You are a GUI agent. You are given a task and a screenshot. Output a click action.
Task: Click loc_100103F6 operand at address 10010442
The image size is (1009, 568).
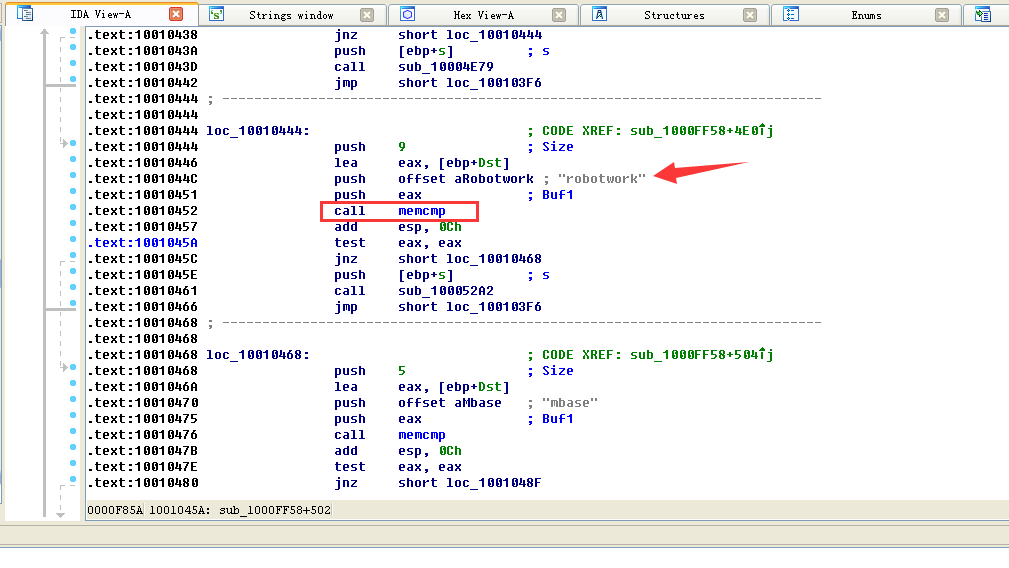[x=494, y=83]
